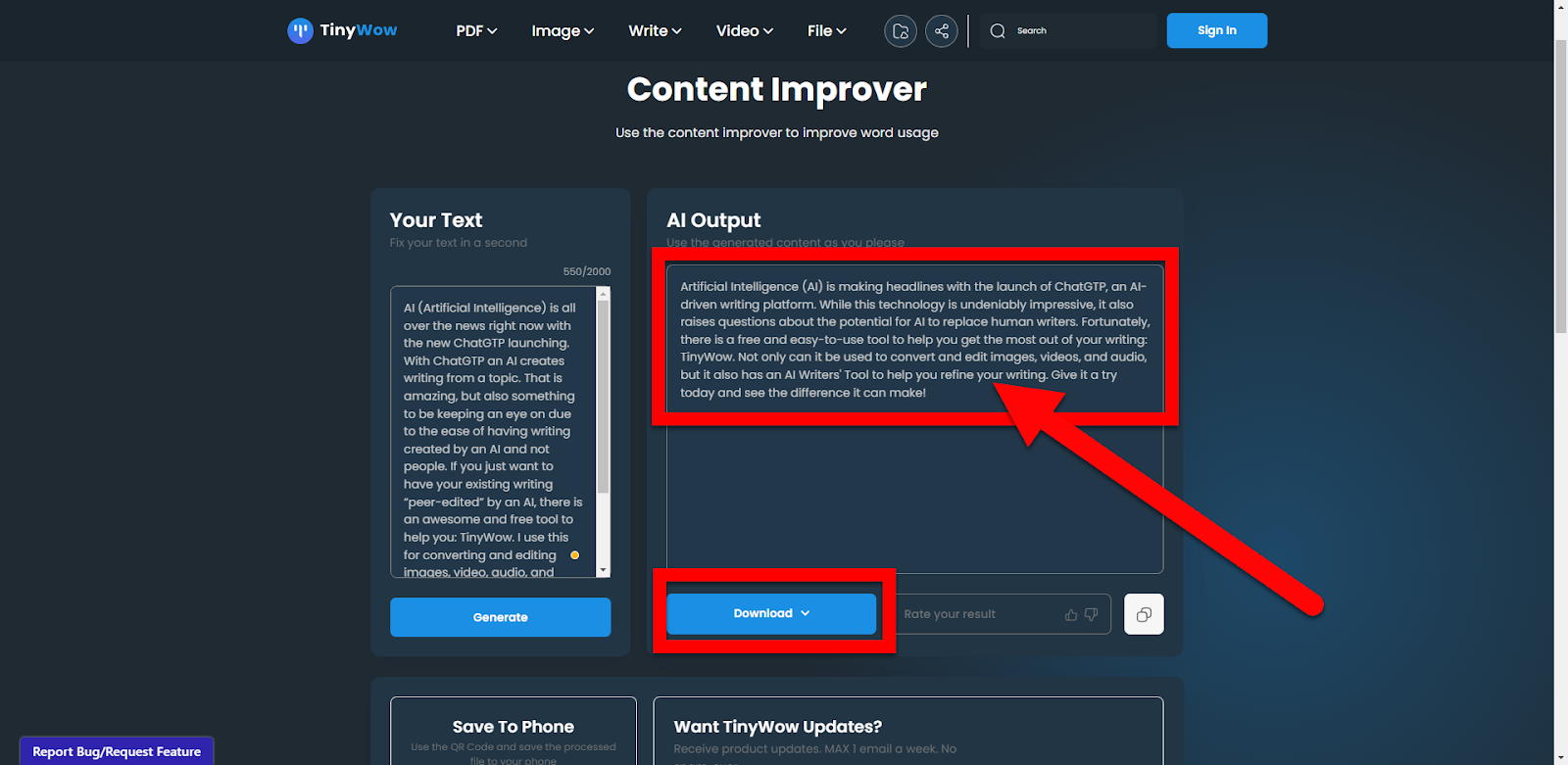Give the result a thumbs up
Image resolution: width=1568 pixels, height=765 pixels.
pos(1071,615)
